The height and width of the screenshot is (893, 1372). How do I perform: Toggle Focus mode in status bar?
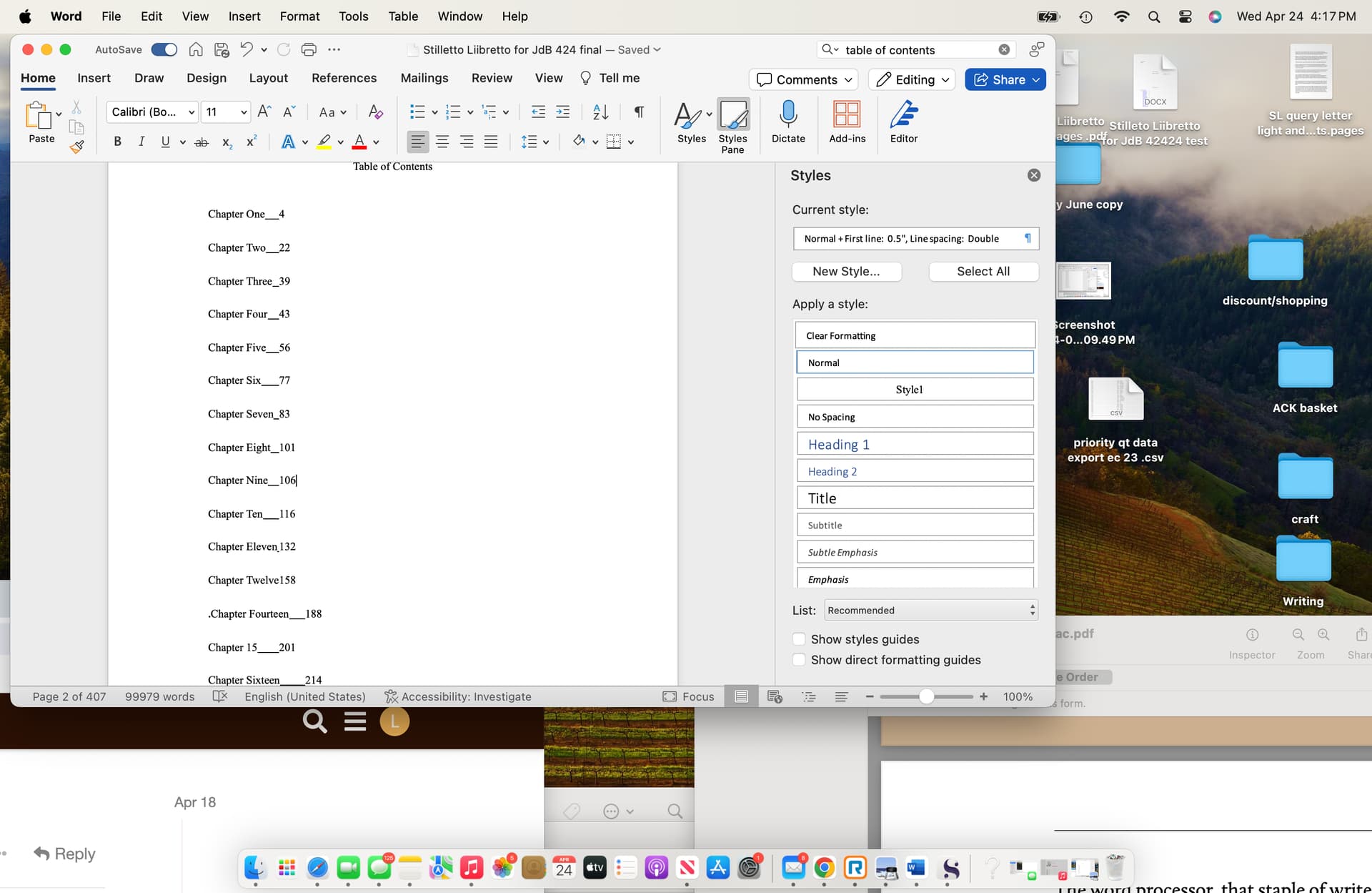pos(688,696)
